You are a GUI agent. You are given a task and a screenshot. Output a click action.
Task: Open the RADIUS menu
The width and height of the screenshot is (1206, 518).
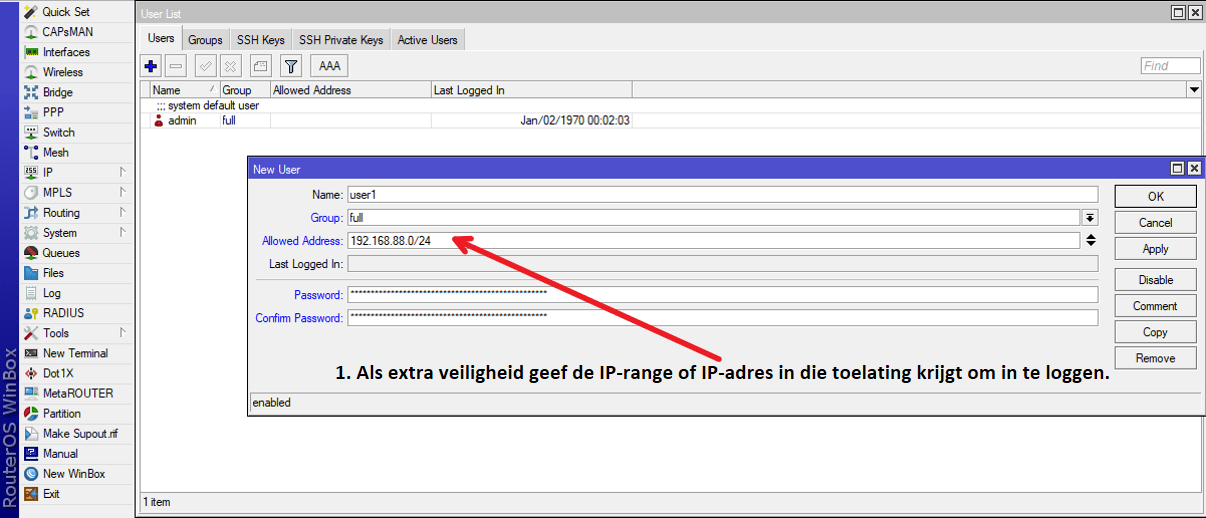(x=63, y=313)
